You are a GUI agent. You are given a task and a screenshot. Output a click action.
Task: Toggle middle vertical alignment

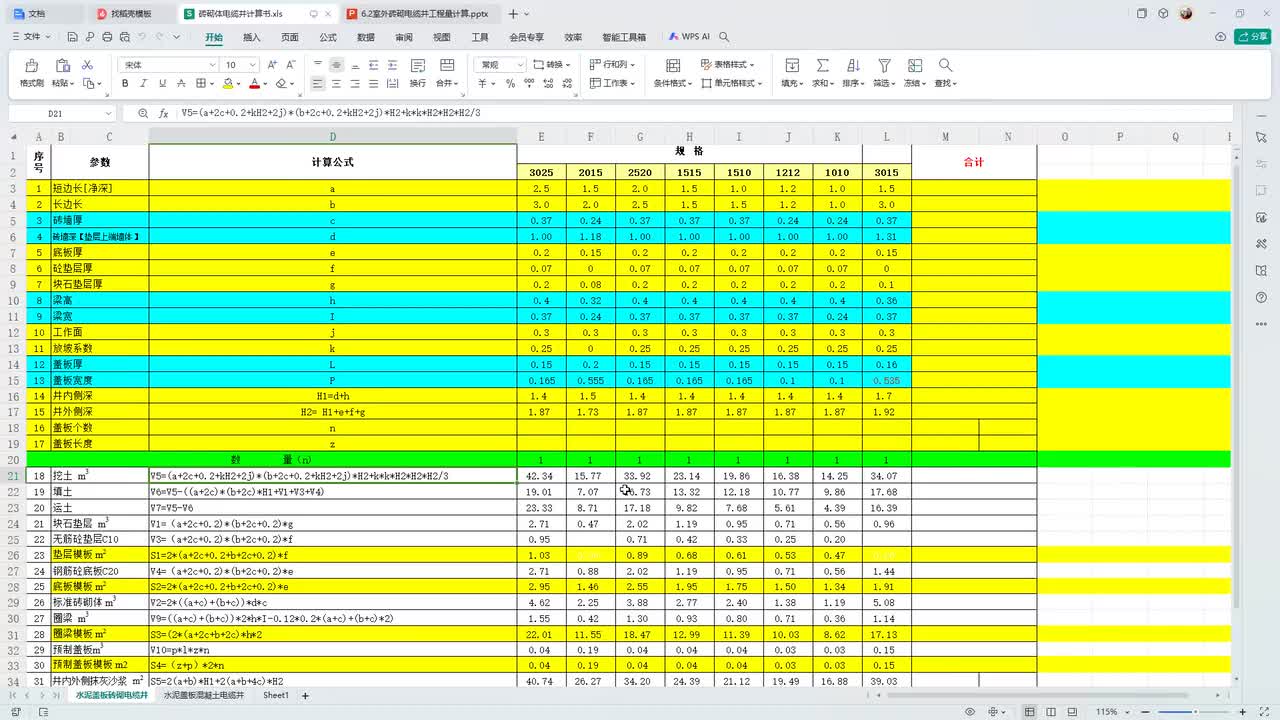pos(337,65)
